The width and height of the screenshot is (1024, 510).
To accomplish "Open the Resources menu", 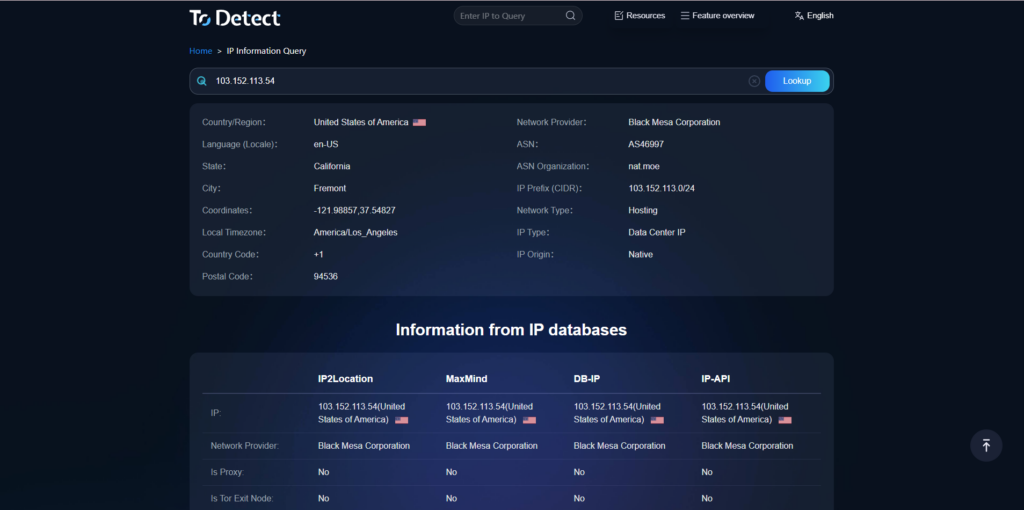I will (x=639, y=16).
